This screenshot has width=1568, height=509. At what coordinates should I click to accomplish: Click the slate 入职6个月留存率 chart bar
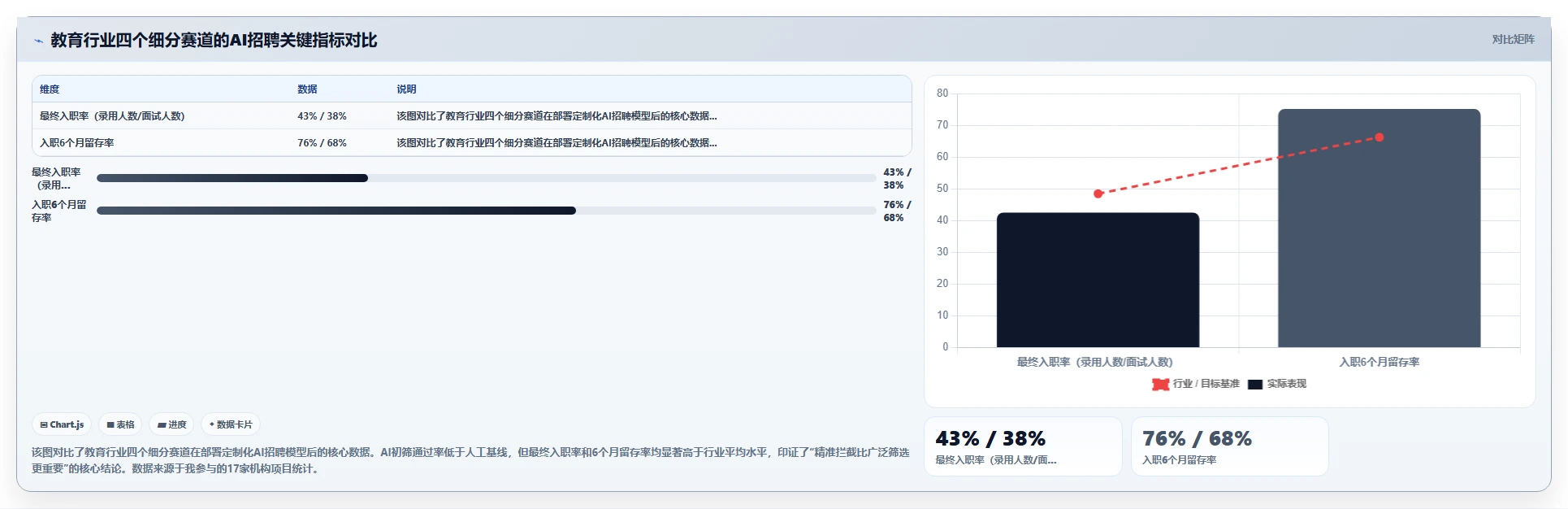tap(1379, 228)
